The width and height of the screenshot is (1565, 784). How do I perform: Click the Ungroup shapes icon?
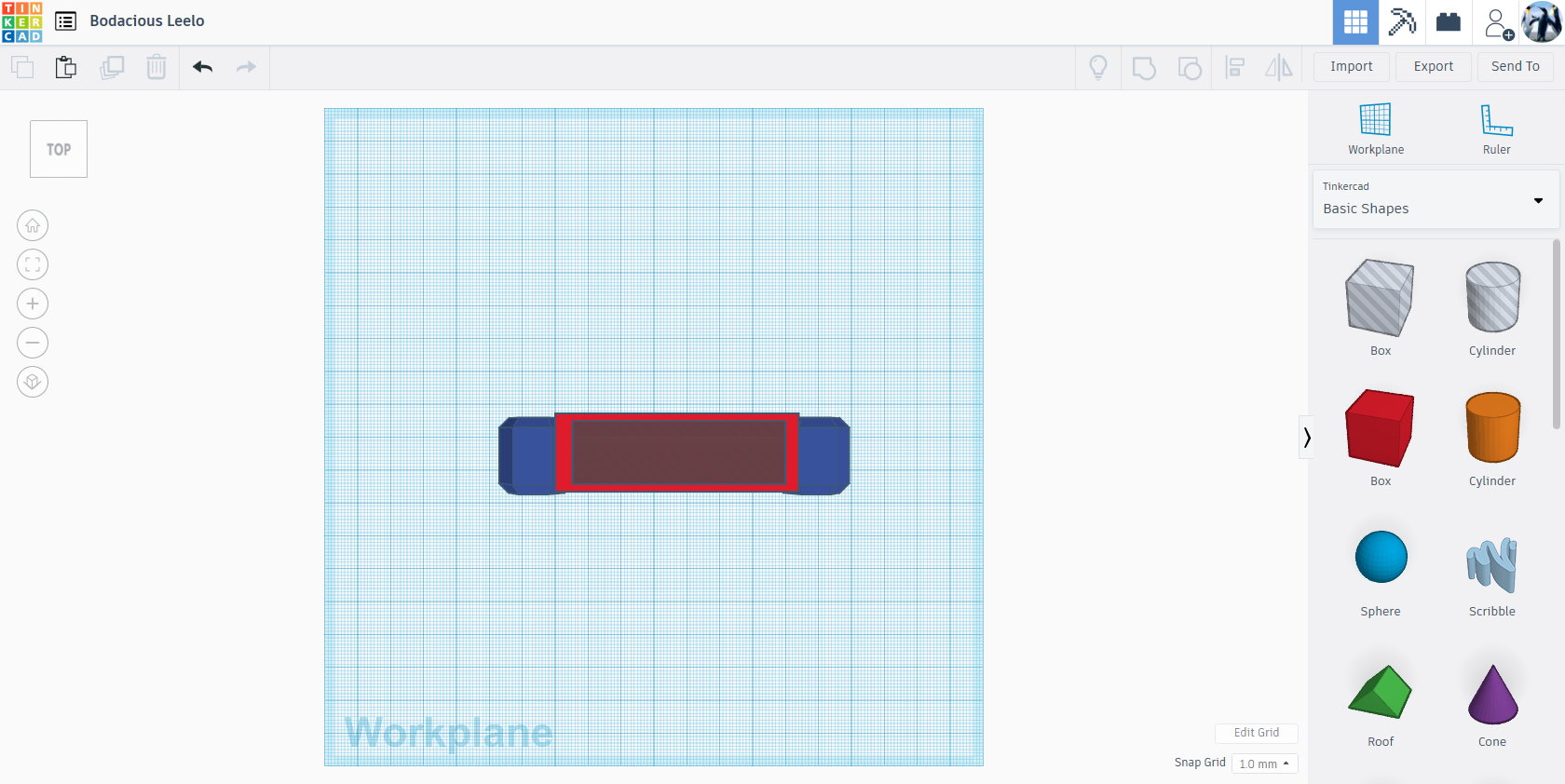pos(1190,67)
